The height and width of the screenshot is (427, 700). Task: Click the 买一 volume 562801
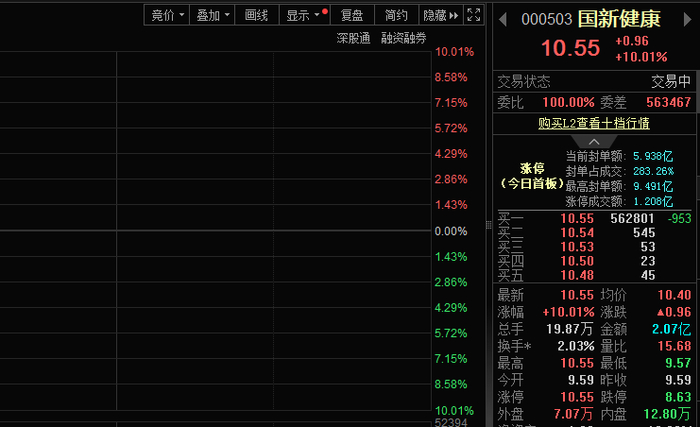[632, 218]
